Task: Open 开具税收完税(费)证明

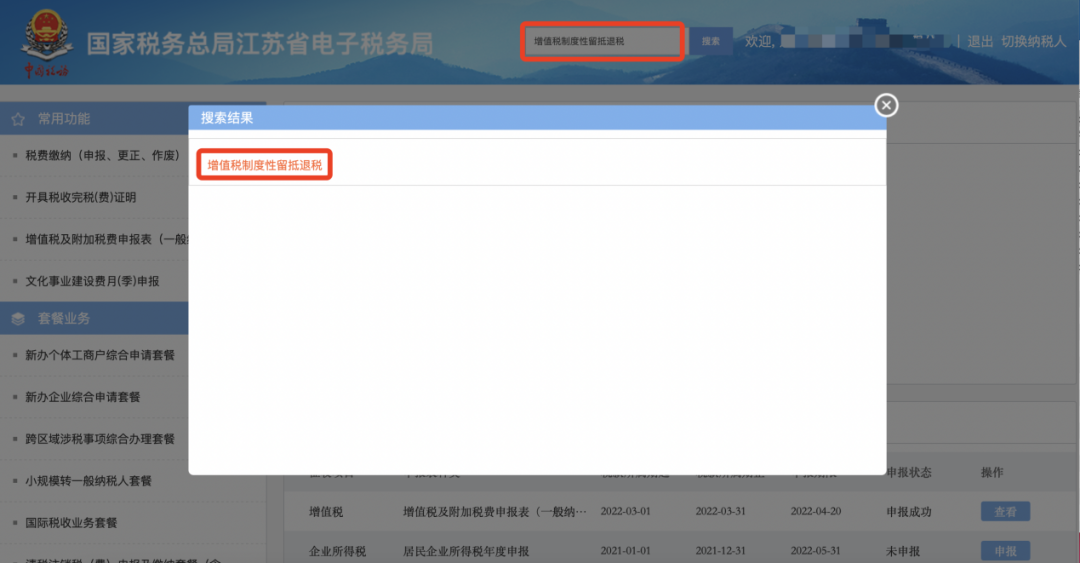Action: point(81,197)
